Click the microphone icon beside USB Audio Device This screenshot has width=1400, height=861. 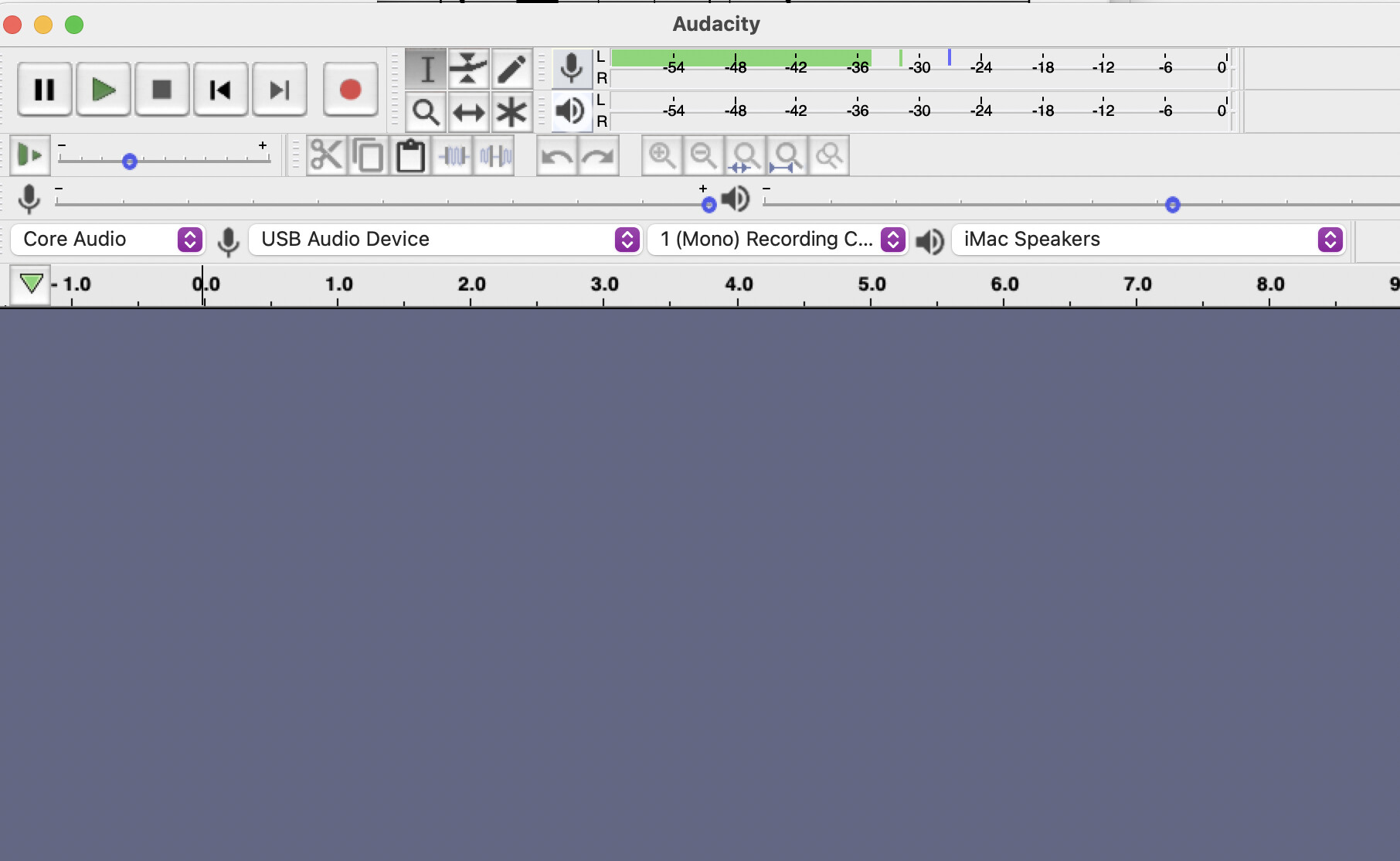click(228, 241)
